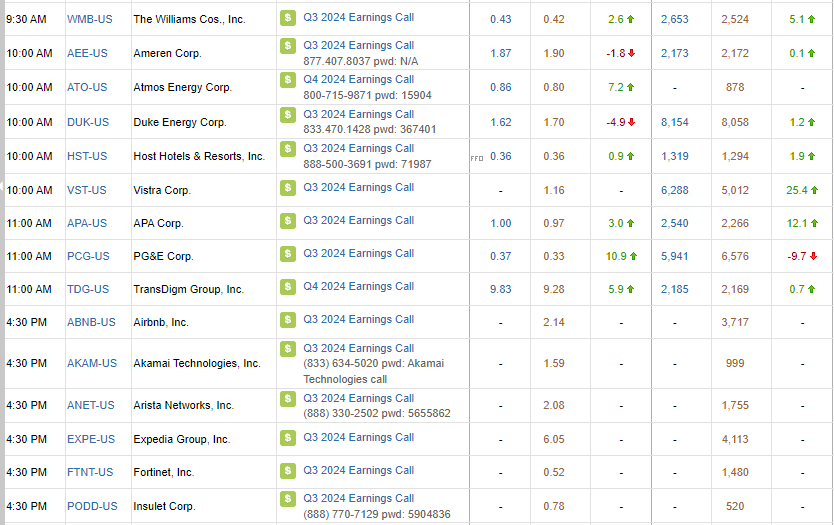Open Arista Networks Q3 2024 Earnings Call

click(x=358, y=398)
